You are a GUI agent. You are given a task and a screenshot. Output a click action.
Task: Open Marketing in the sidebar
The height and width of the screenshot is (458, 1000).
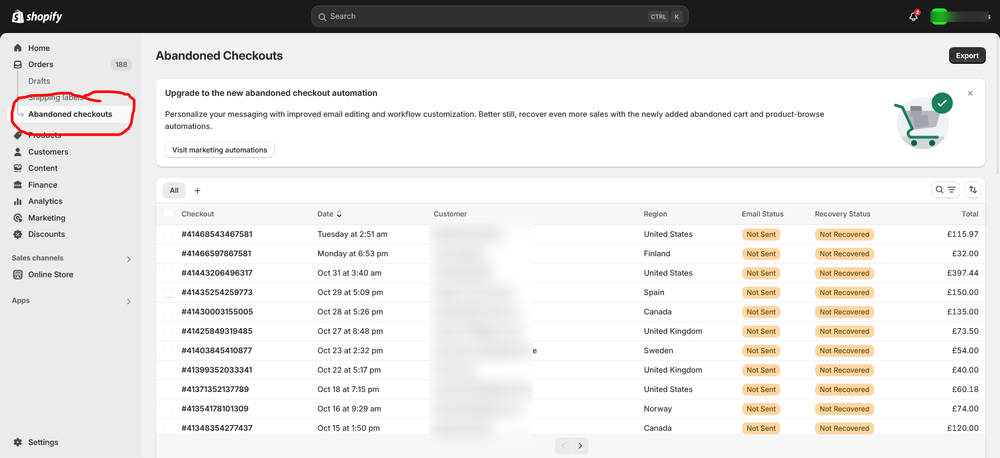click(x=47, y=218)
